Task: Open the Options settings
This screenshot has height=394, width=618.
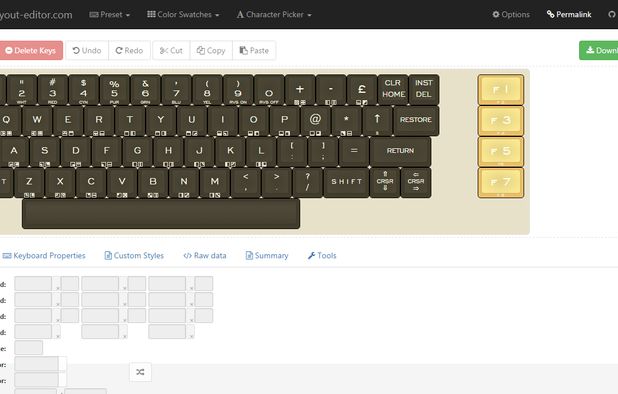Action: [511, 15]
